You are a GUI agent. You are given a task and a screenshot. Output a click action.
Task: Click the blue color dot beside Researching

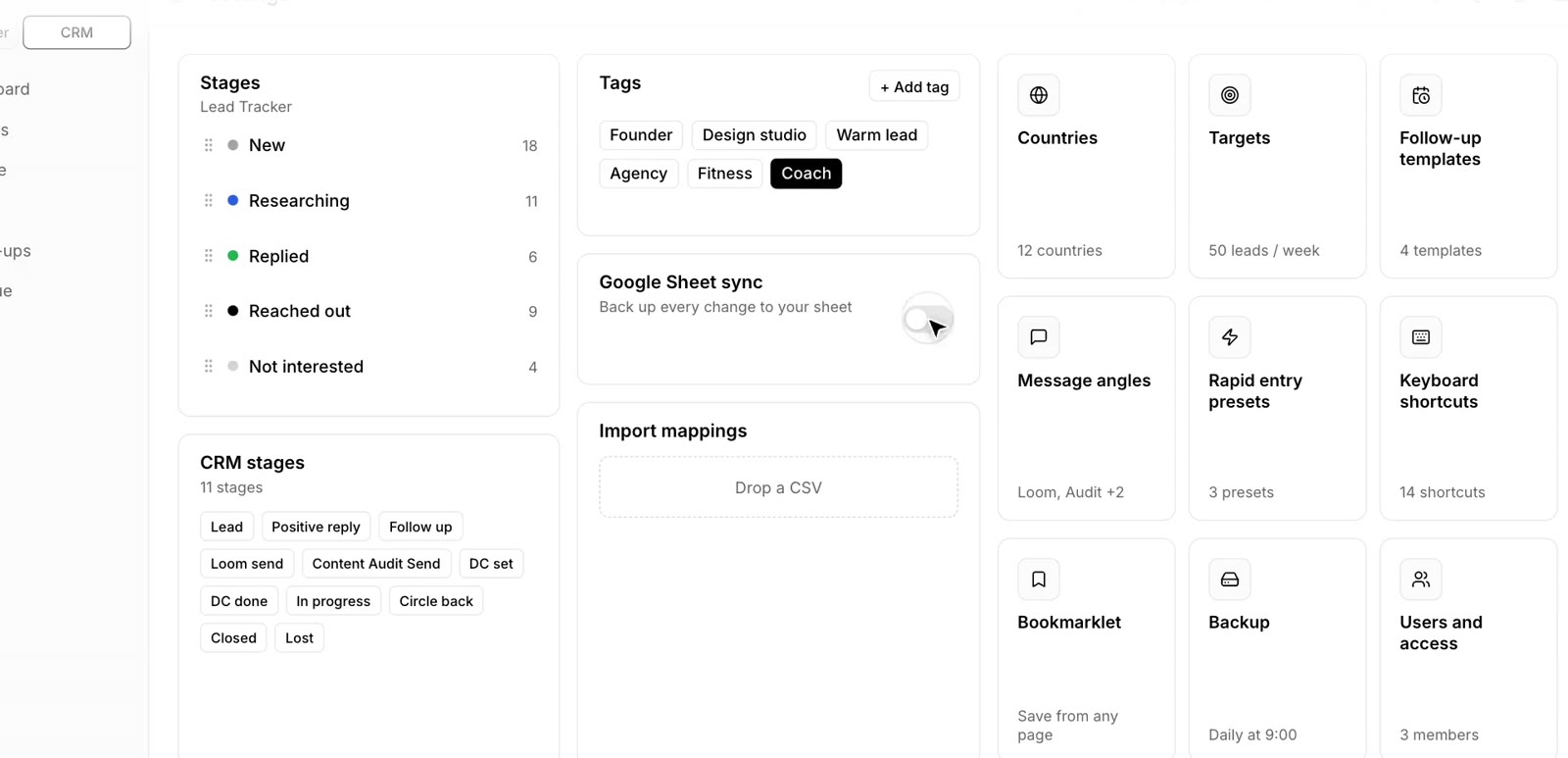tap(233, 200)
